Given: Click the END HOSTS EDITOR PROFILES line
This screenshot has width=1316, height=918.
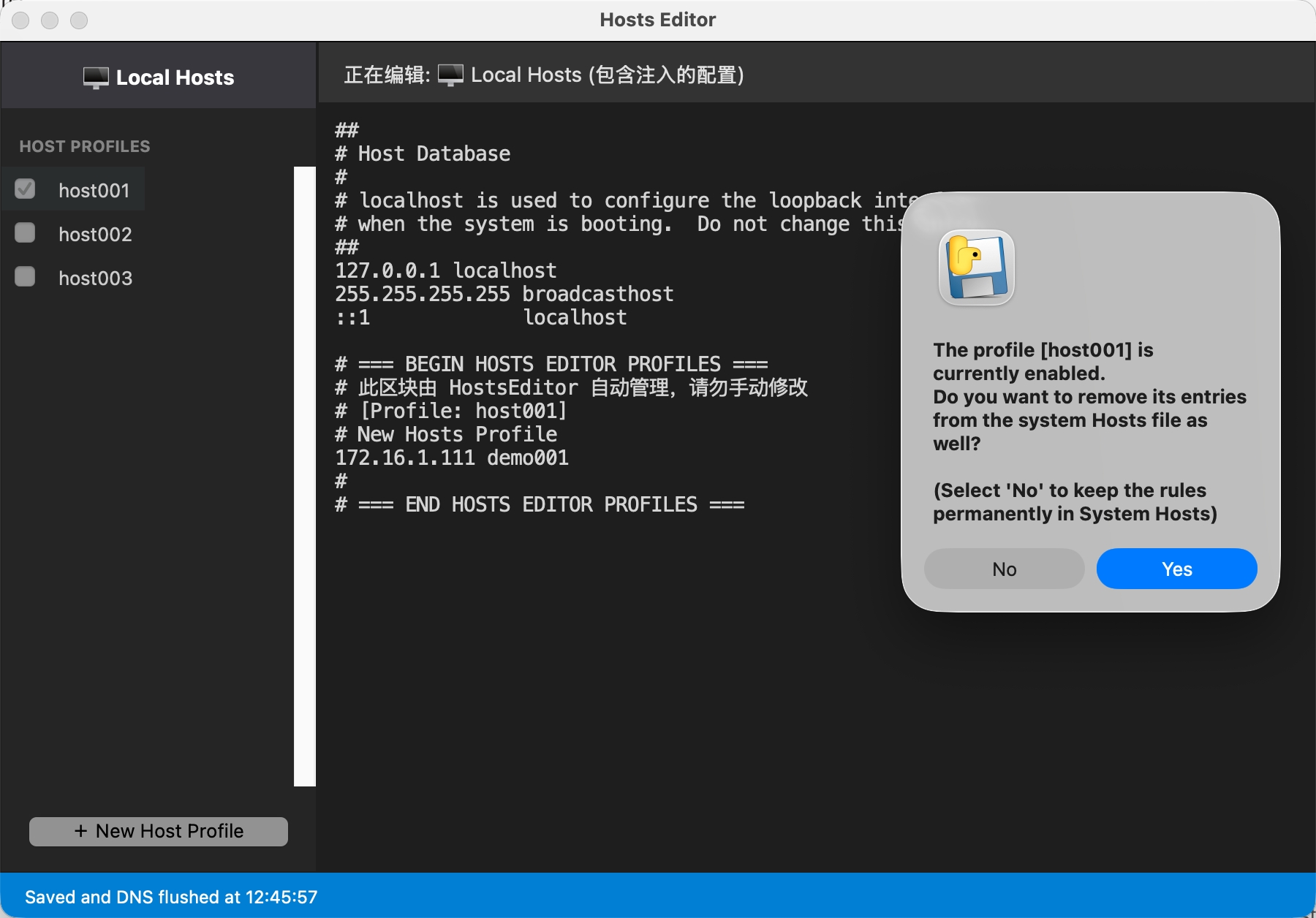Looking at the screenshot, I should click(x=540, y=504).
